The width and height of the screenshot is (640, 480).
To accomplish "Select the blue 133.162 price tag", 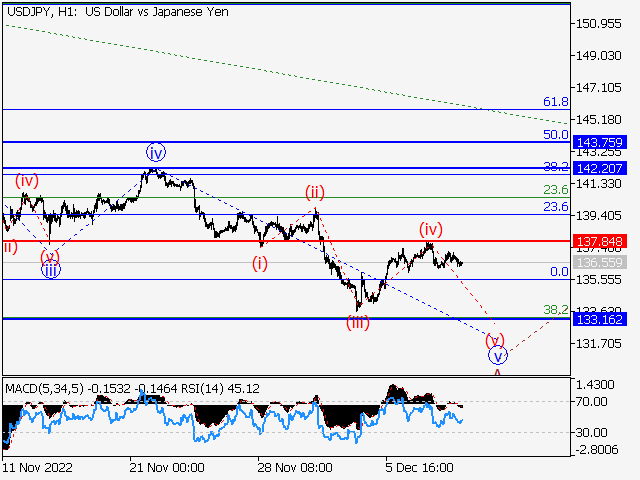I will 600,319.
